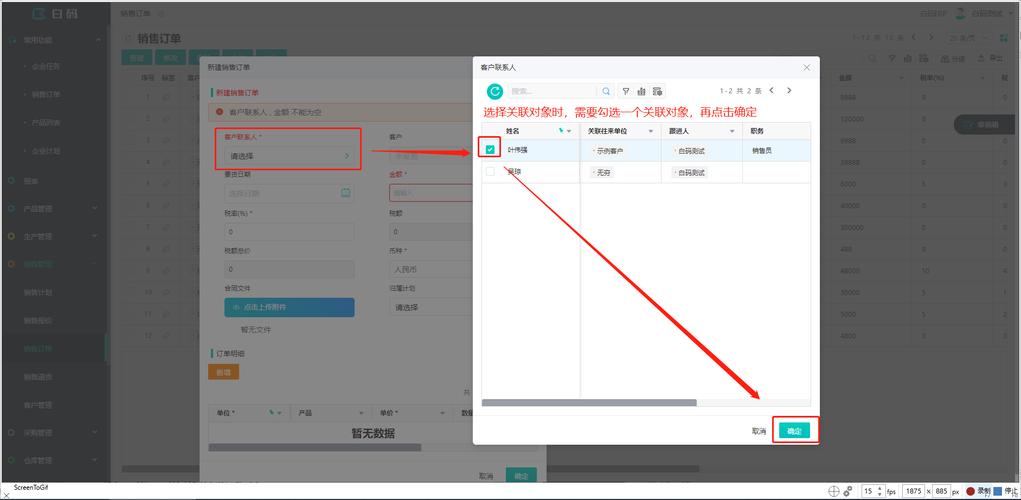Open the 产品 column dropdown in 订单明细

(x=361, y=413)
